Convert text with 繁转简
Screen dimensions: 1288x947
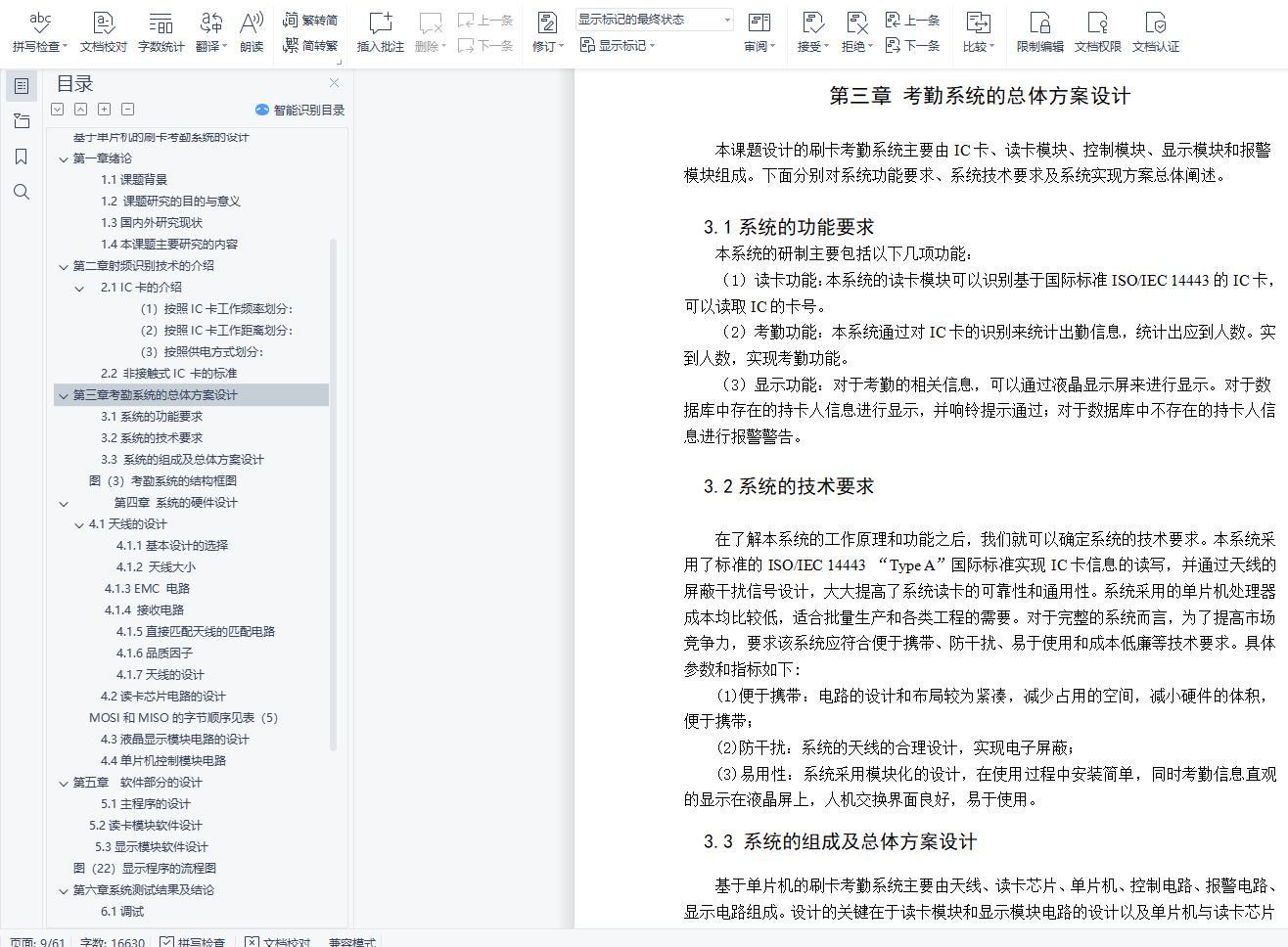310,20
